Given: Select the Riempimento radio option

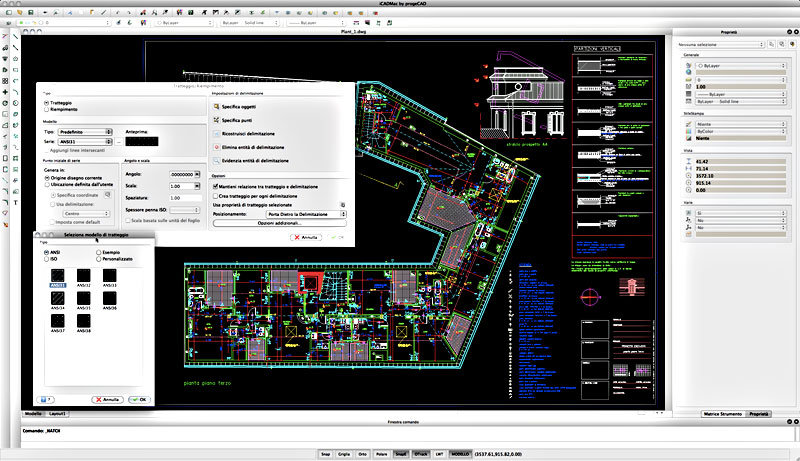Looking at the screenshot, I should coord(46,110).
